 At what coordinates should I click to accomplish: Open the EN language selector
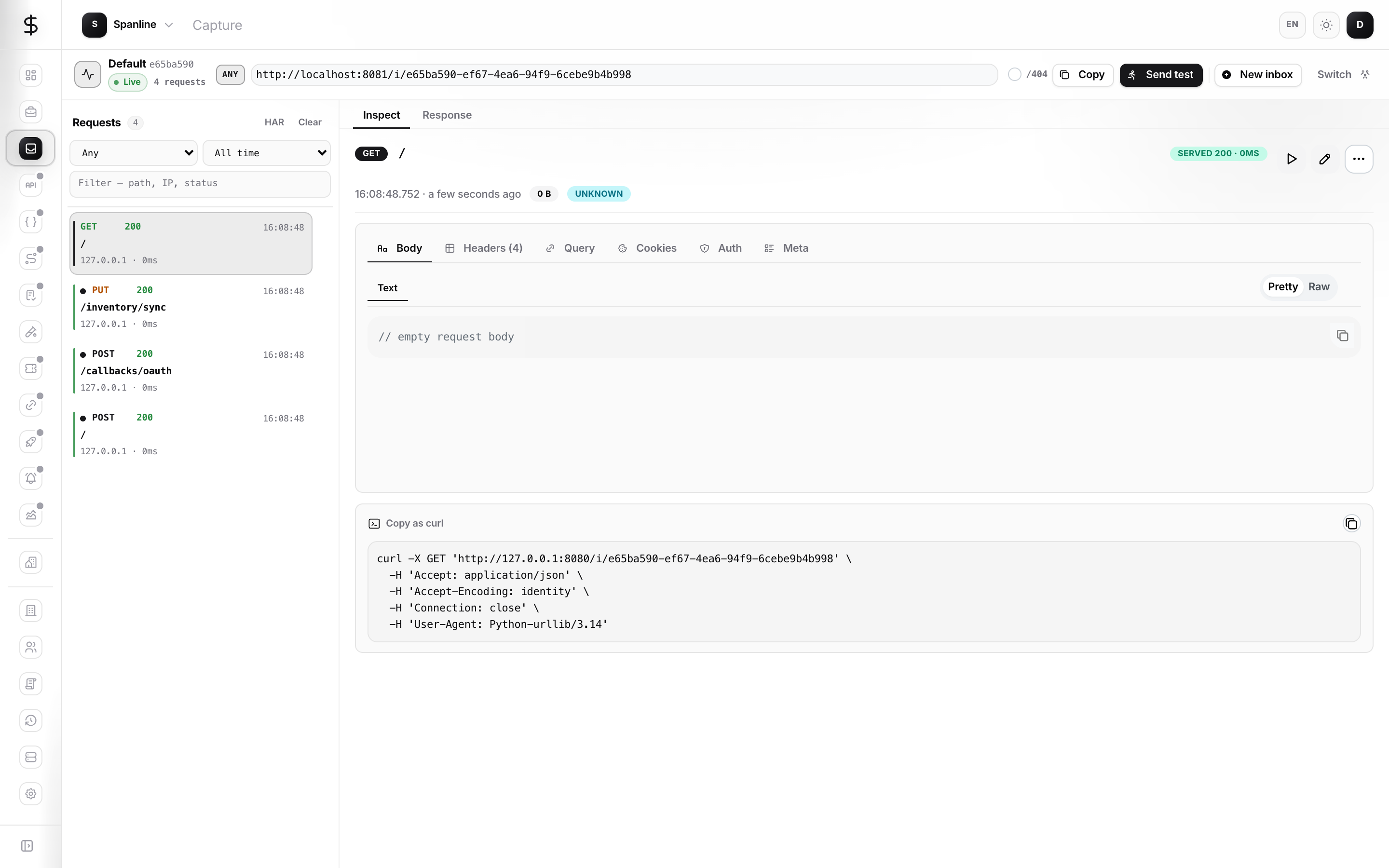point(1292,25)
